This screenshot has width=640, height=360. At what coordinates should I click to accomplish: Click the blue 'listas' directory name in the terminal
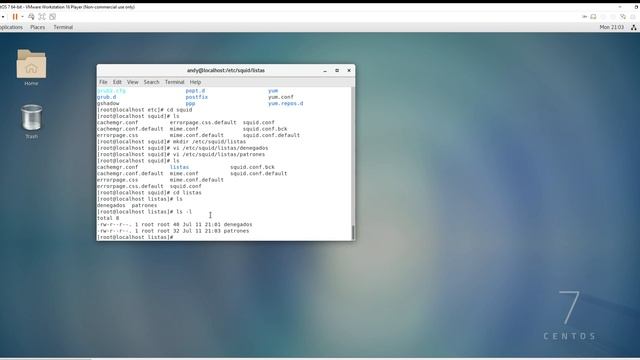(x=180, y=167)
